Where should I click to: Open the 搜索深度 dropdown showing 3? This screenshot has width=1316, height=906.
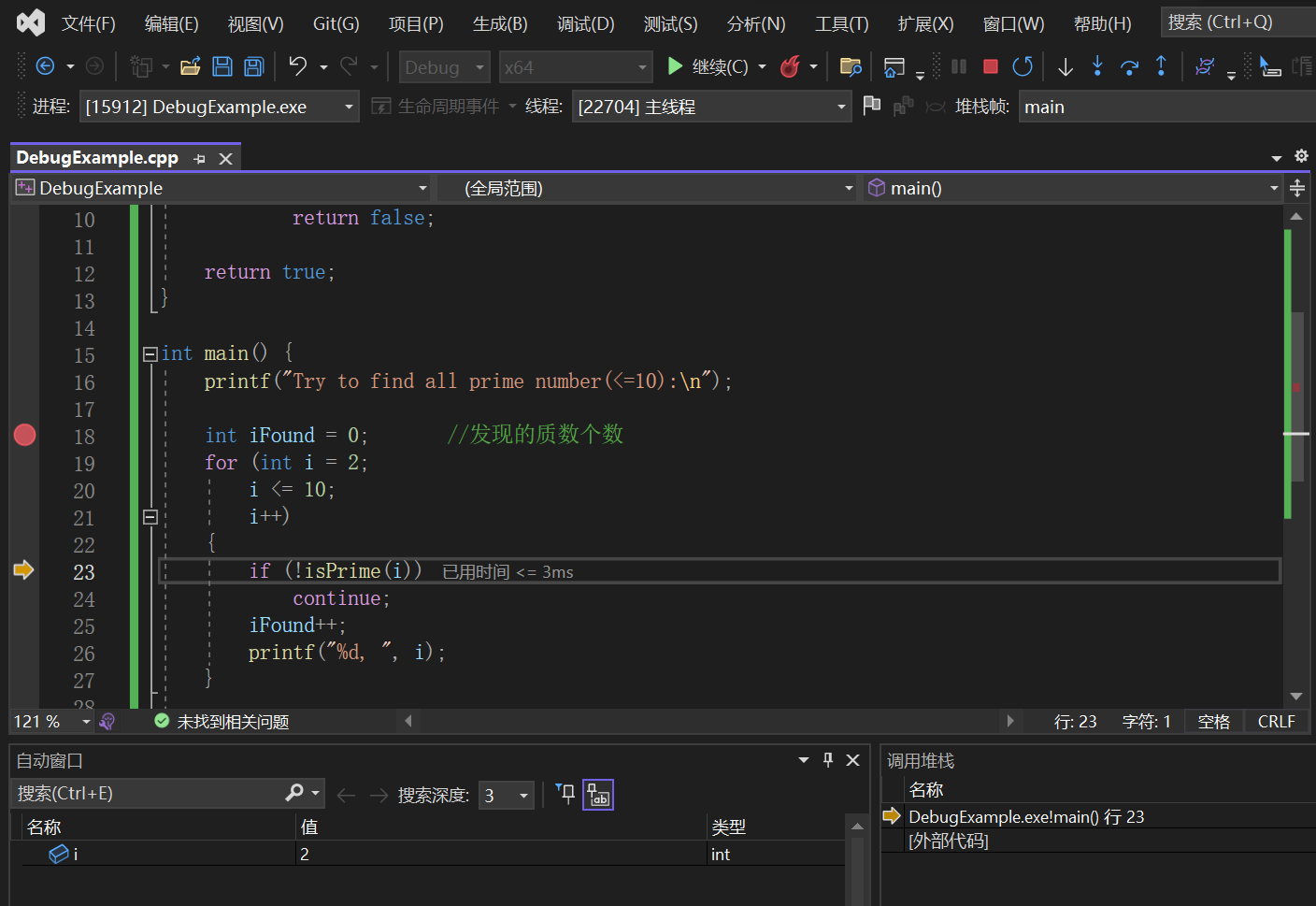pos(506,796)
